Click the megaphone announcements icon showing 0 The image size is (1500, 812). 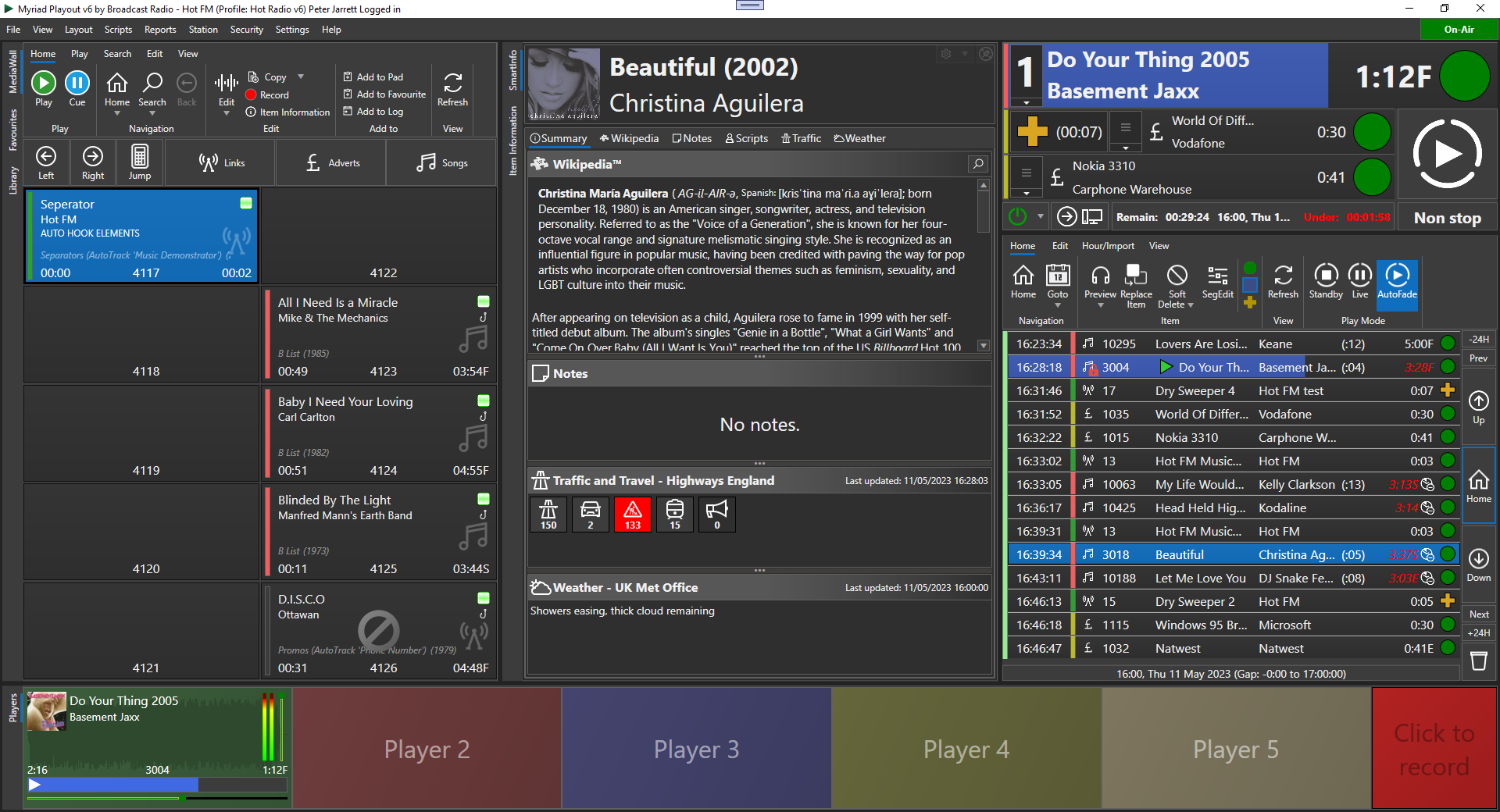717,515
